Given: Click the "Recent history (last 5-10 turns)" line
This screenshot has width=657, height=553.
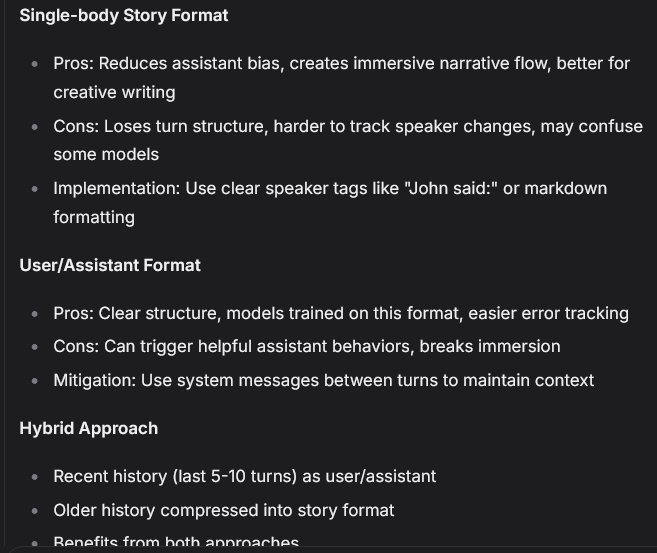Looking at the screenshot, I should point(245,476).
